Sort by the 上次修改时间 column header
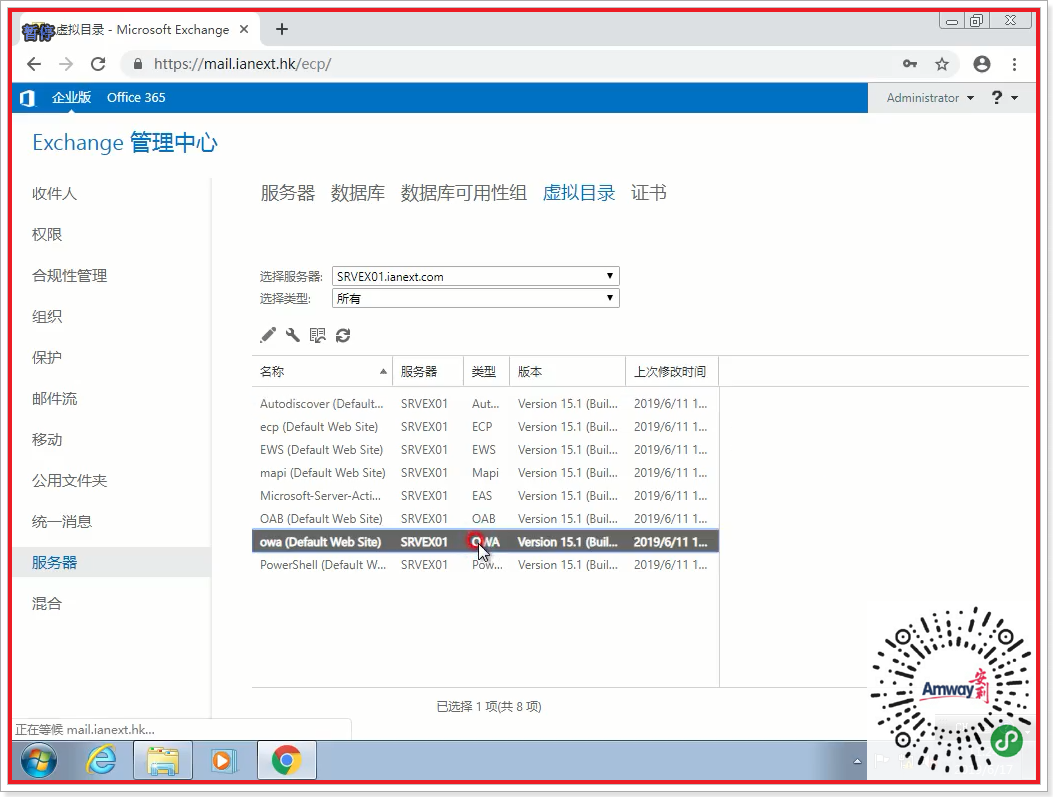Image resolution: width=1053 pixels, height=797 pixels. [672, 371]
